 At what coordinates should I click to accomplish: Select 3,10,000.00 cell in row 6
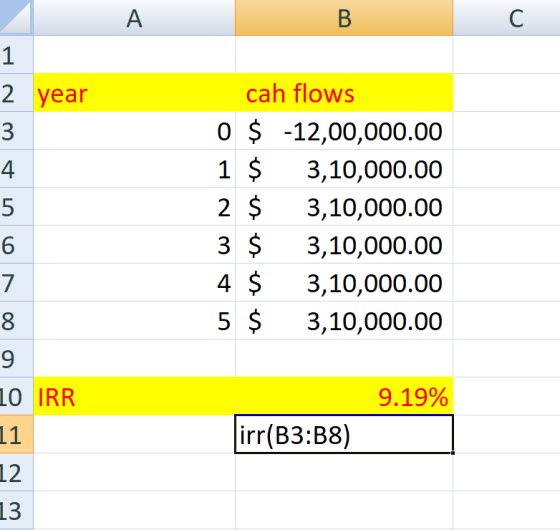(344, 245)
